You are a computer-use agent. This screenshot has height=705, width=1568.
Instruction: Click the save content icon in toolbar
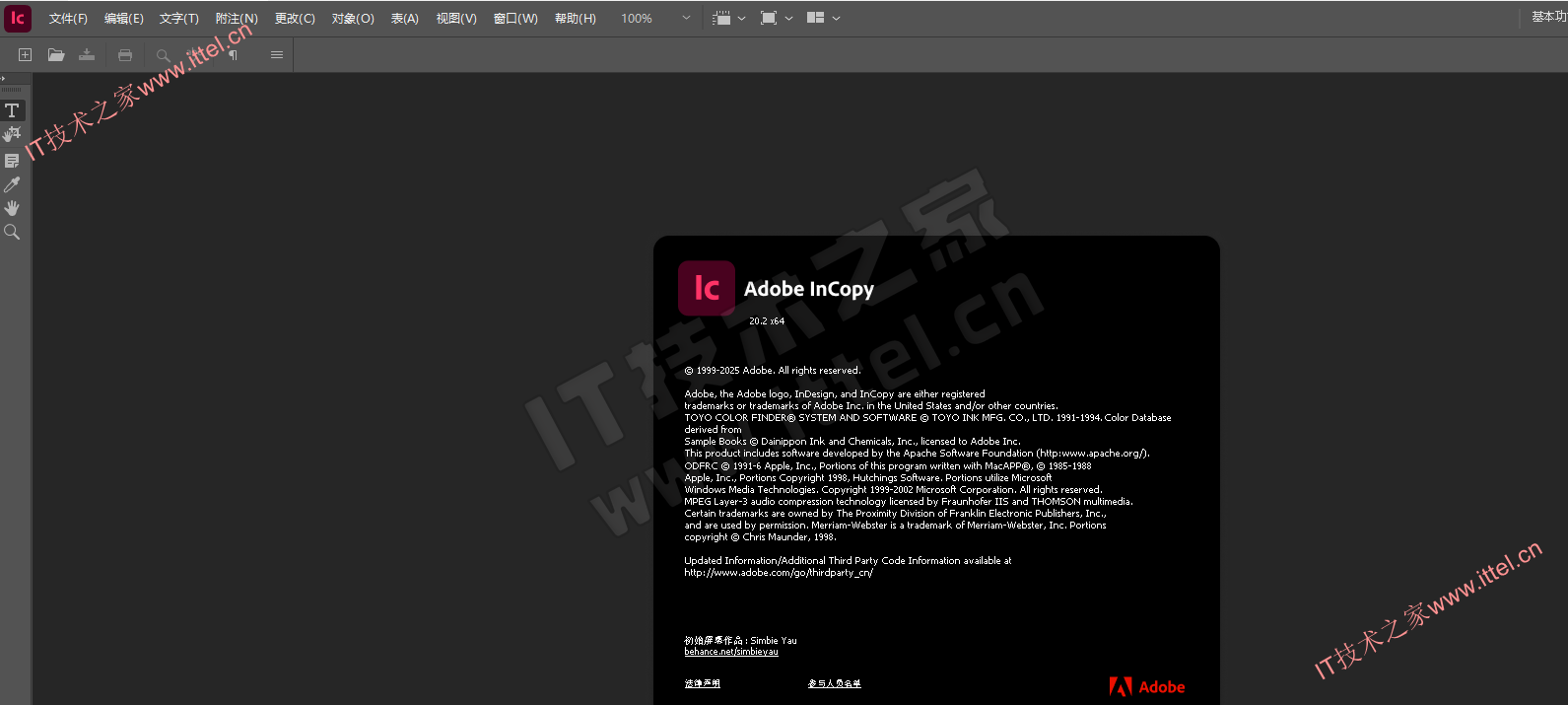coord(87,55)
